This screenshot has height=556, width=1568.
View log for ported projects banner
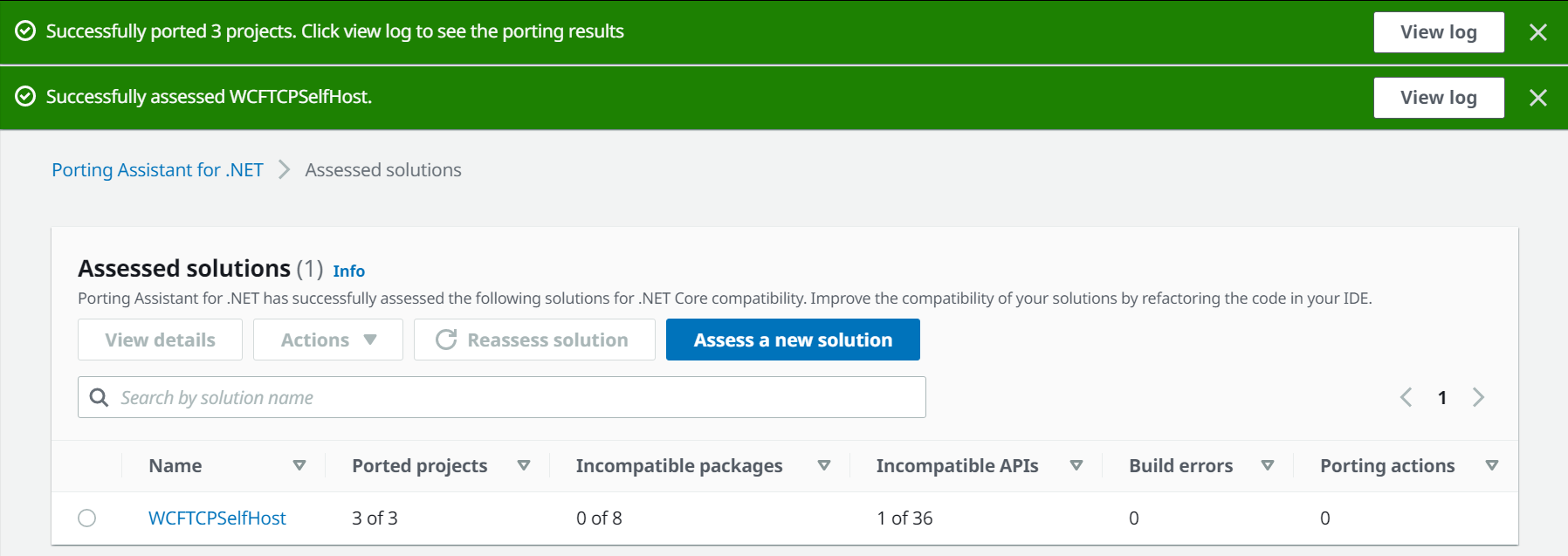[x=1438, y=32]
